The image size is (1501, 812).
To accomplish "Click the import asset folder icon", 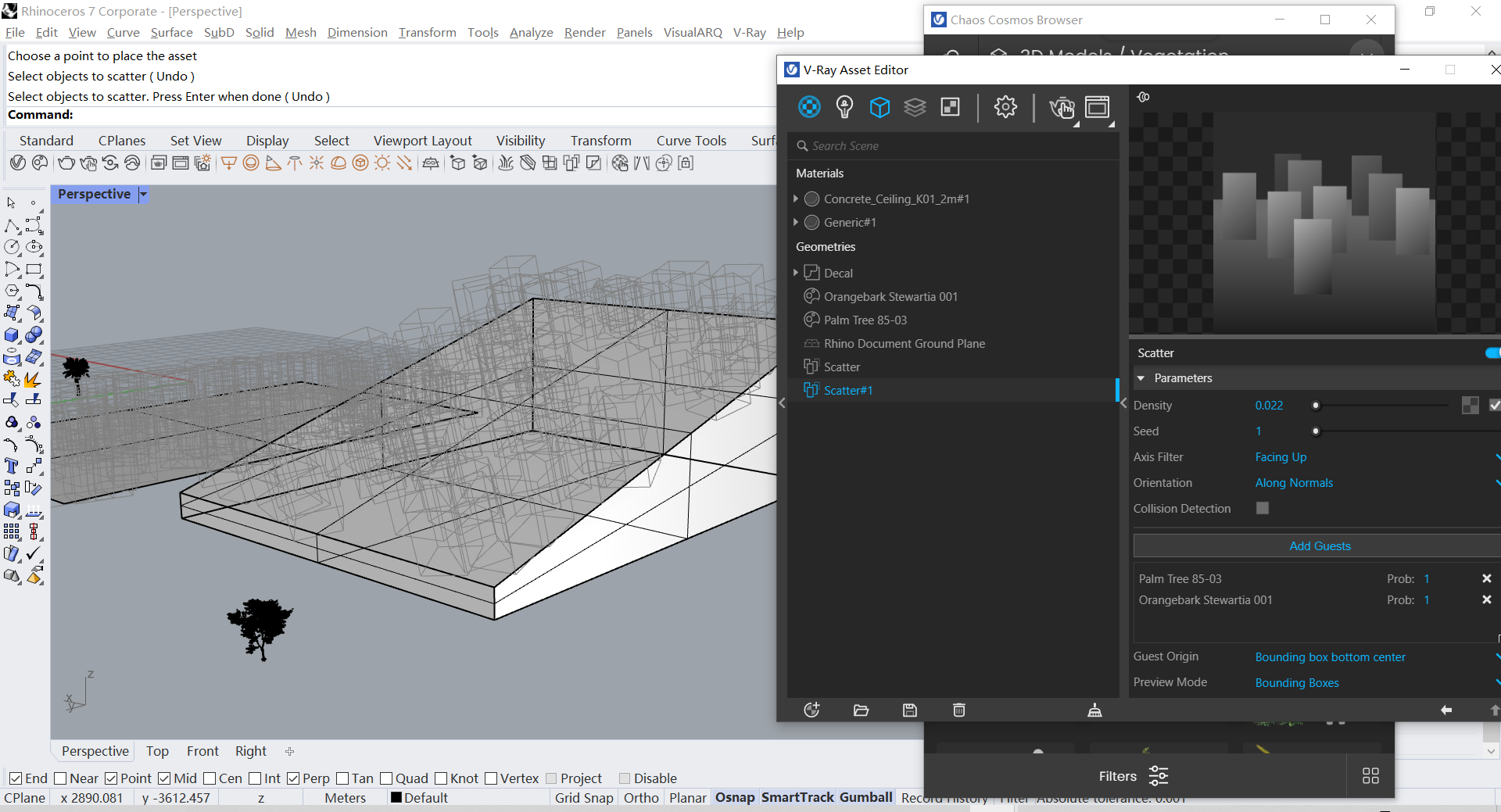I will point(861,710).
